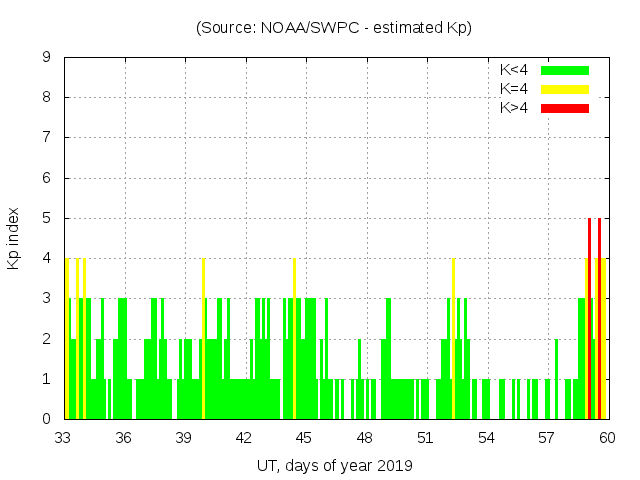Click the x-axis tick label 33
The image size is (640, 480).
[x=64, y=438]
